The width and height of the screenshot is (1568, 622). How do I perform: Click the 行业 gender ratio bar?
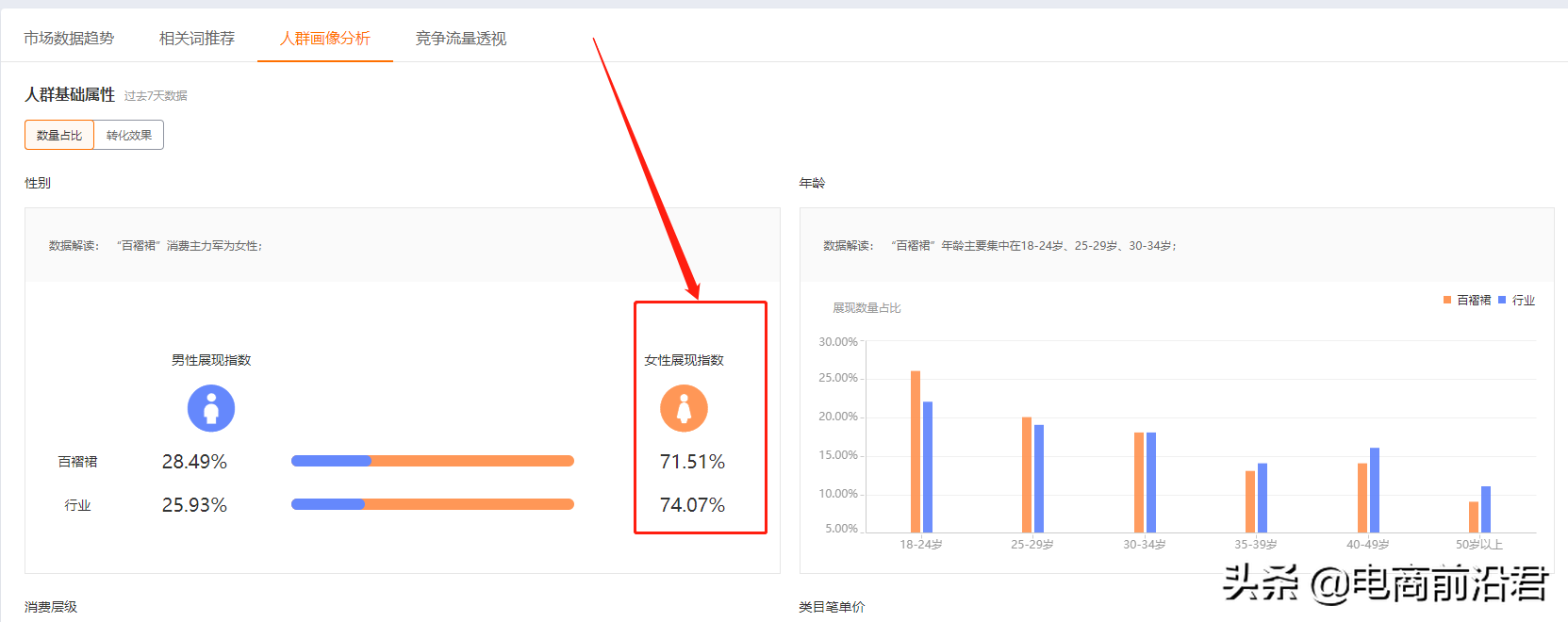coord(433,504)
